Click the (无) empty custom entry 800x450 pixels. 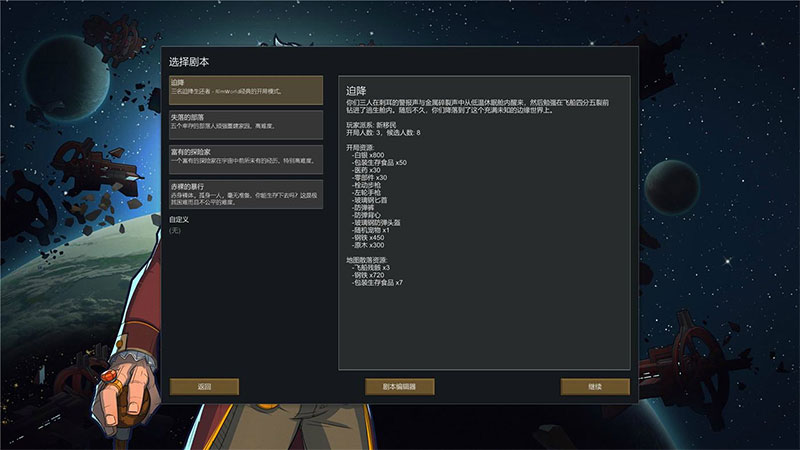click(x=175, y=231)
